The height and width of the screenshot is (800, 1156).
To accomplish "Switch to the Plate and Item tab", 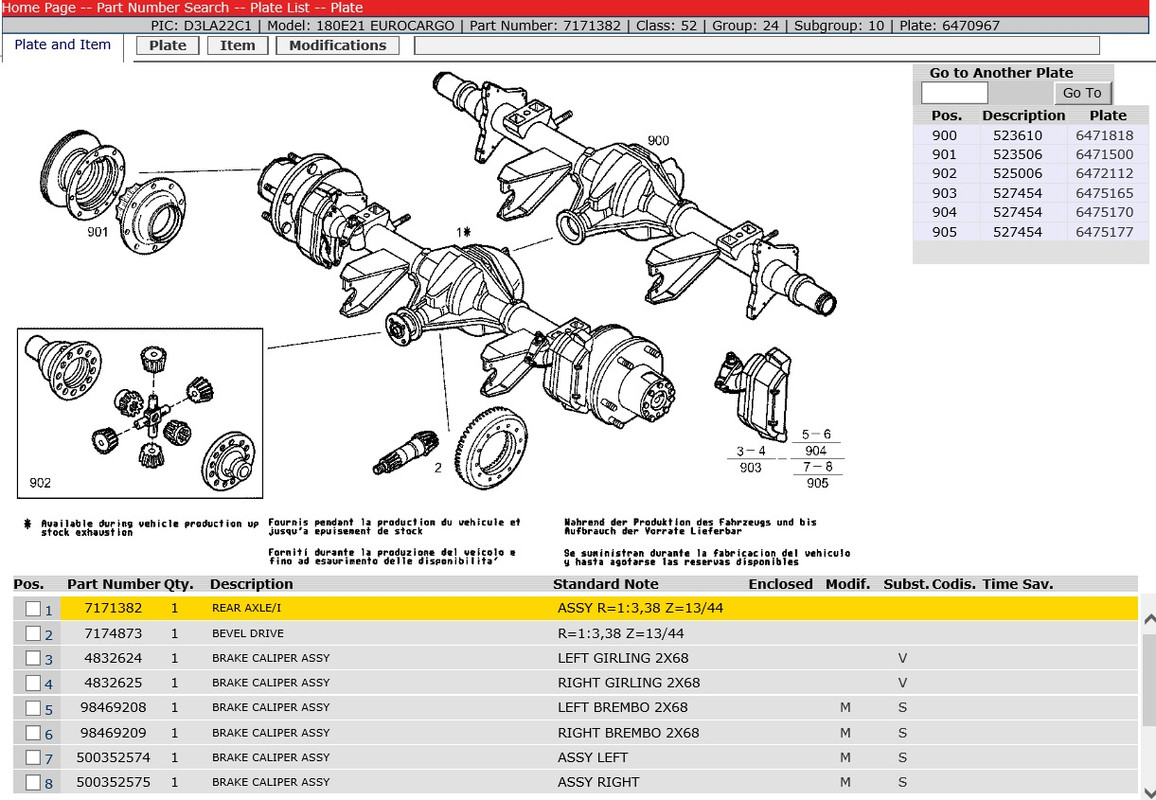I will (63, 45).
